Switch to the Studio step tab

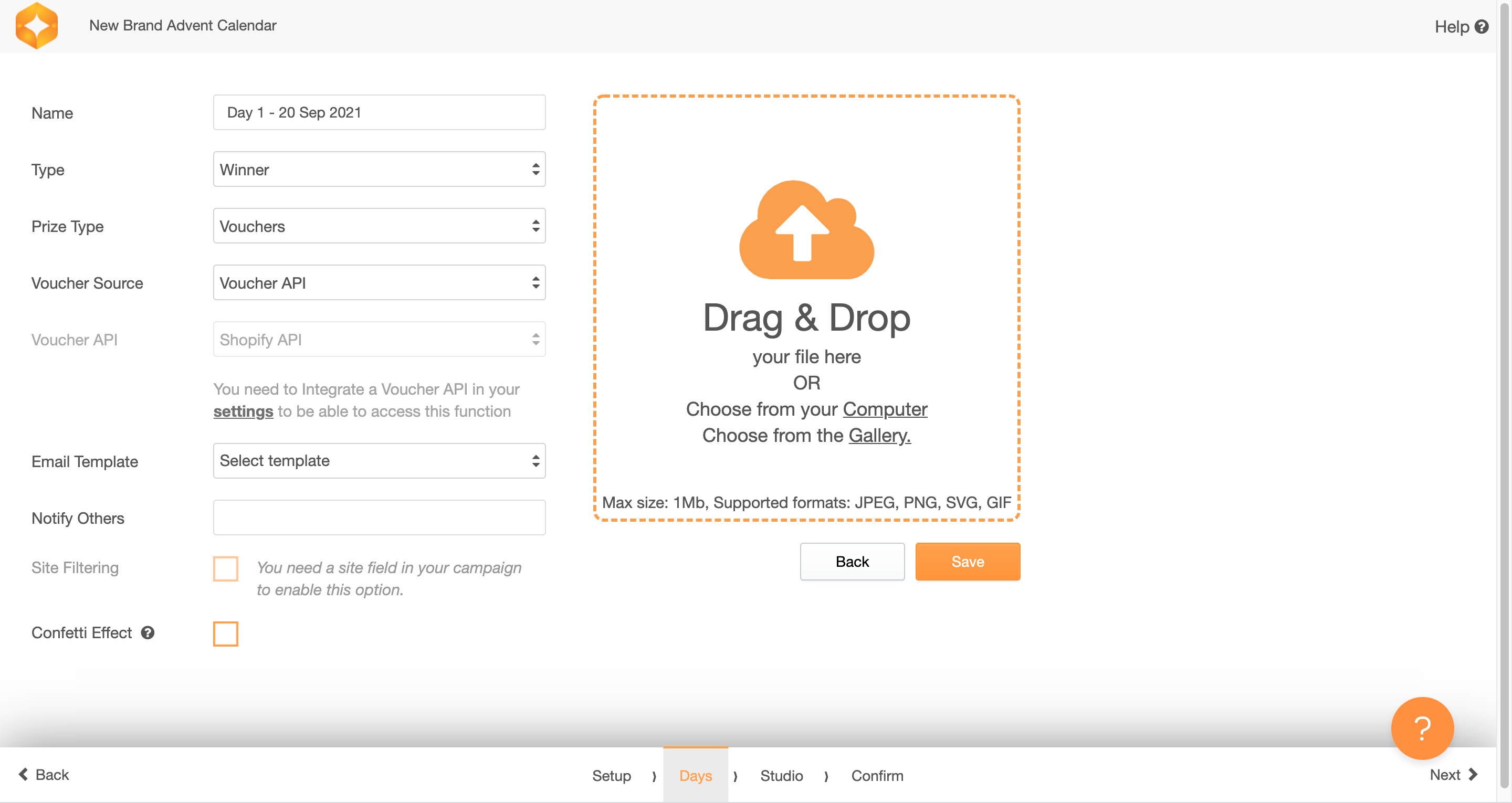click(x=781, y=775)
